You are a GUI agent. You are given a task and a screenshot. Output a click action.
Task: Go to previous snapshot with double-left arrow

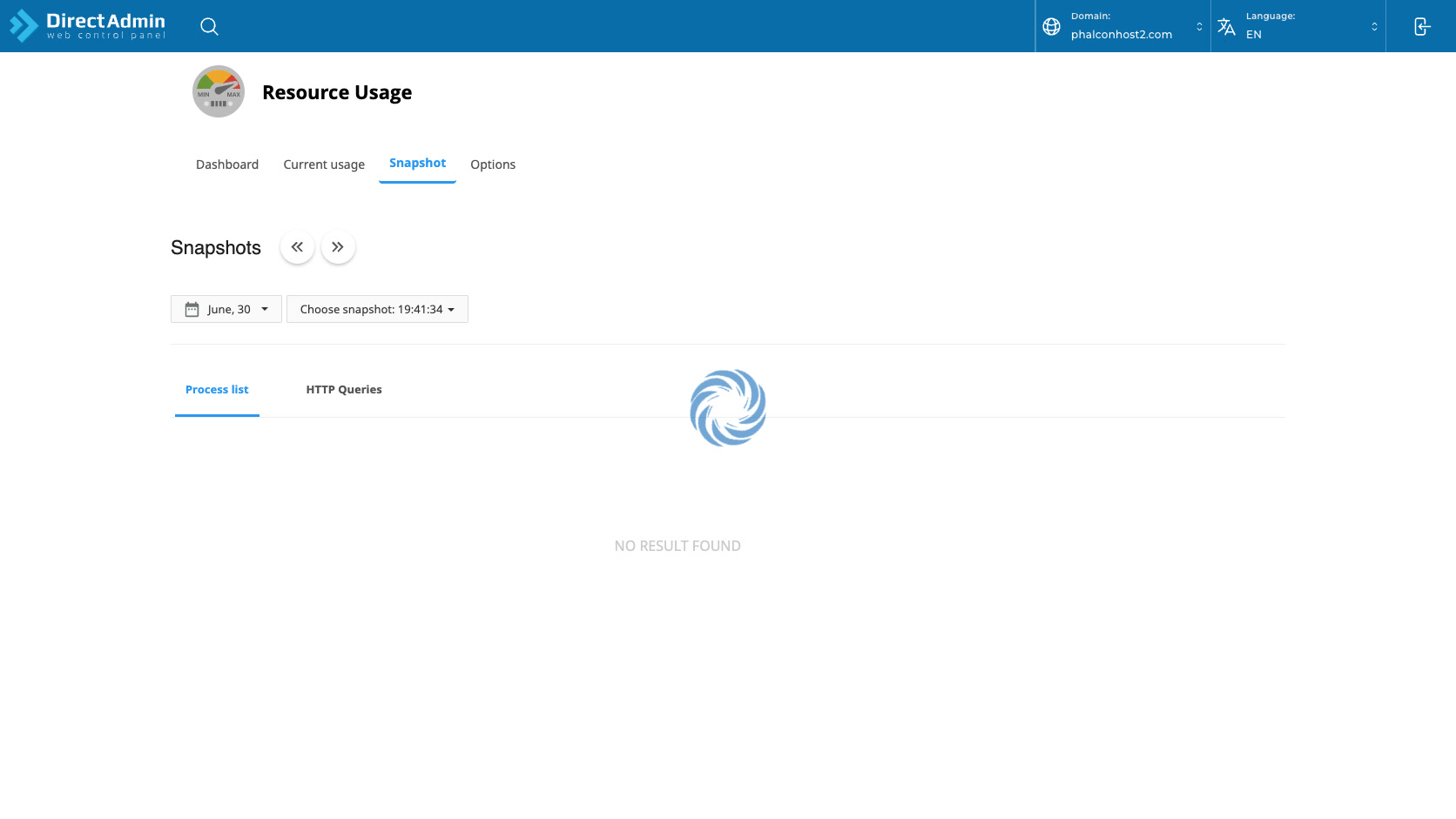click(297, 247)
